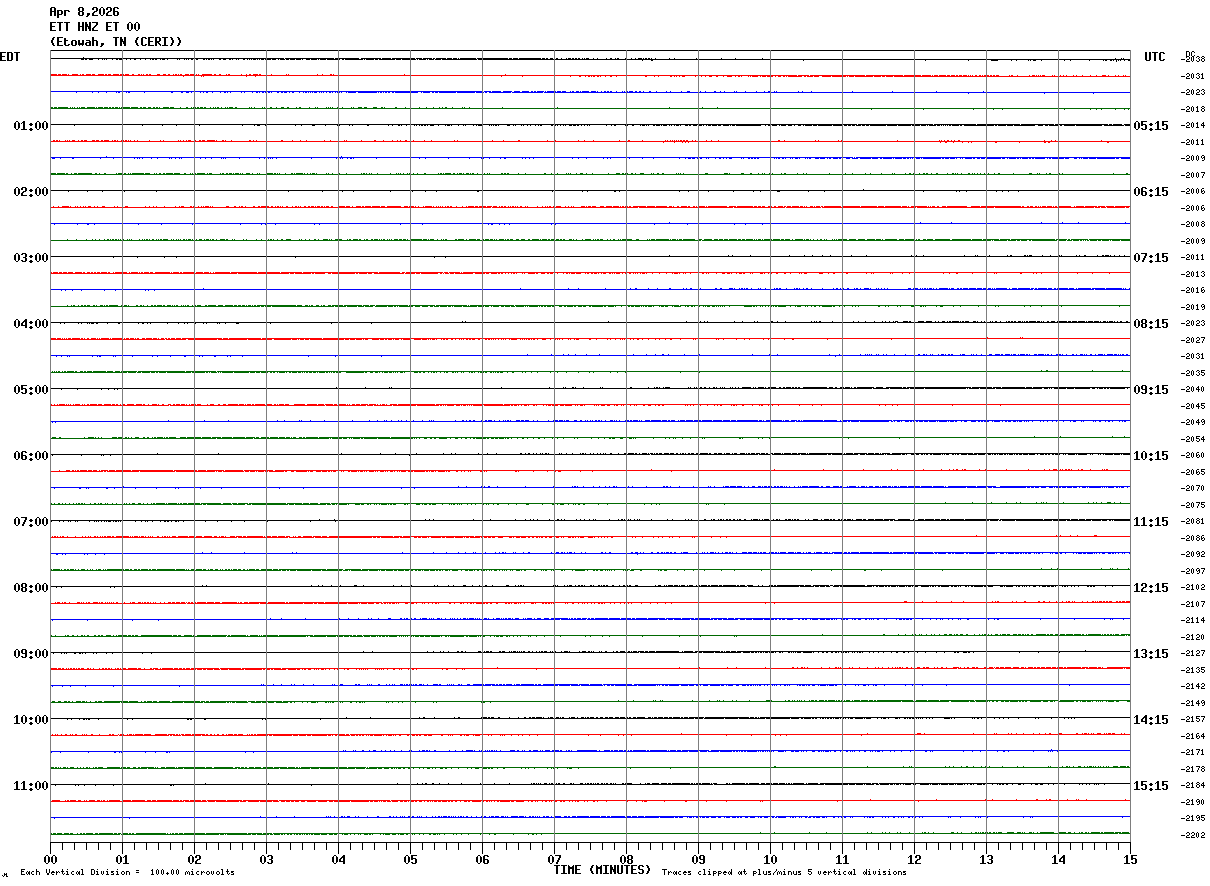
Task: Click the 11:00 EDT time label
Action: pyautogui.click(x=31, y=786)
